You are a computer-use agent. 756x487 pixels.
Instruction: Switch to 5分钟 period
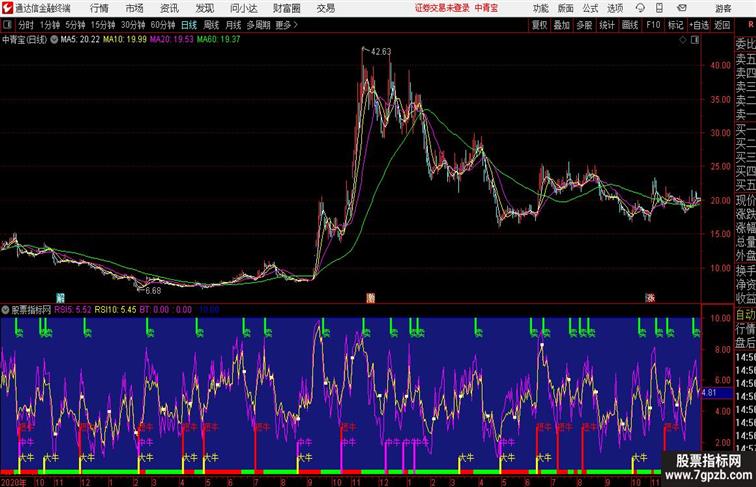click(x=75, y=25)
